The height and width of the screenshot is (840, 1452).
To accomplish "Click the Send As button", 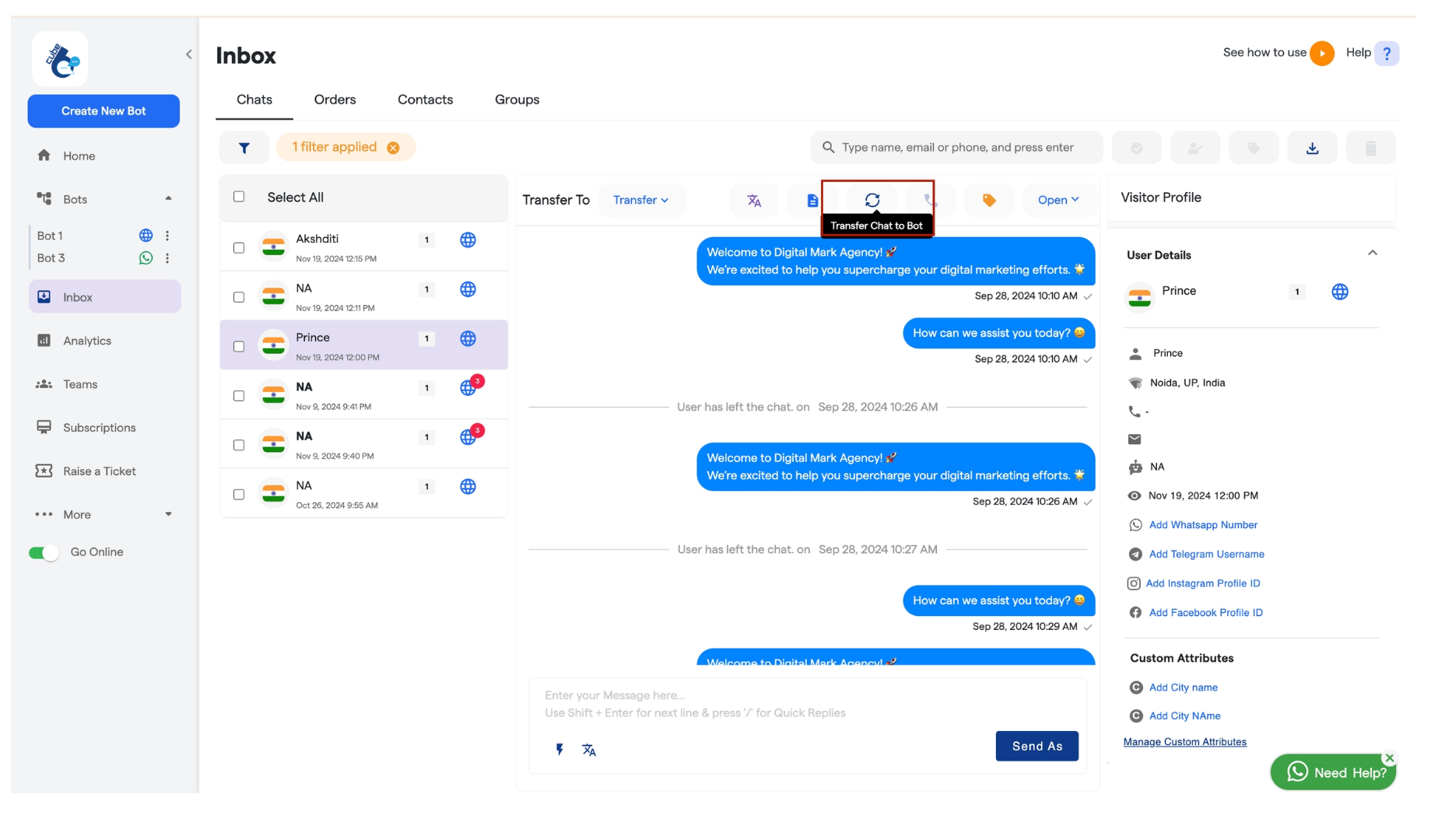I will (1036, 747).
